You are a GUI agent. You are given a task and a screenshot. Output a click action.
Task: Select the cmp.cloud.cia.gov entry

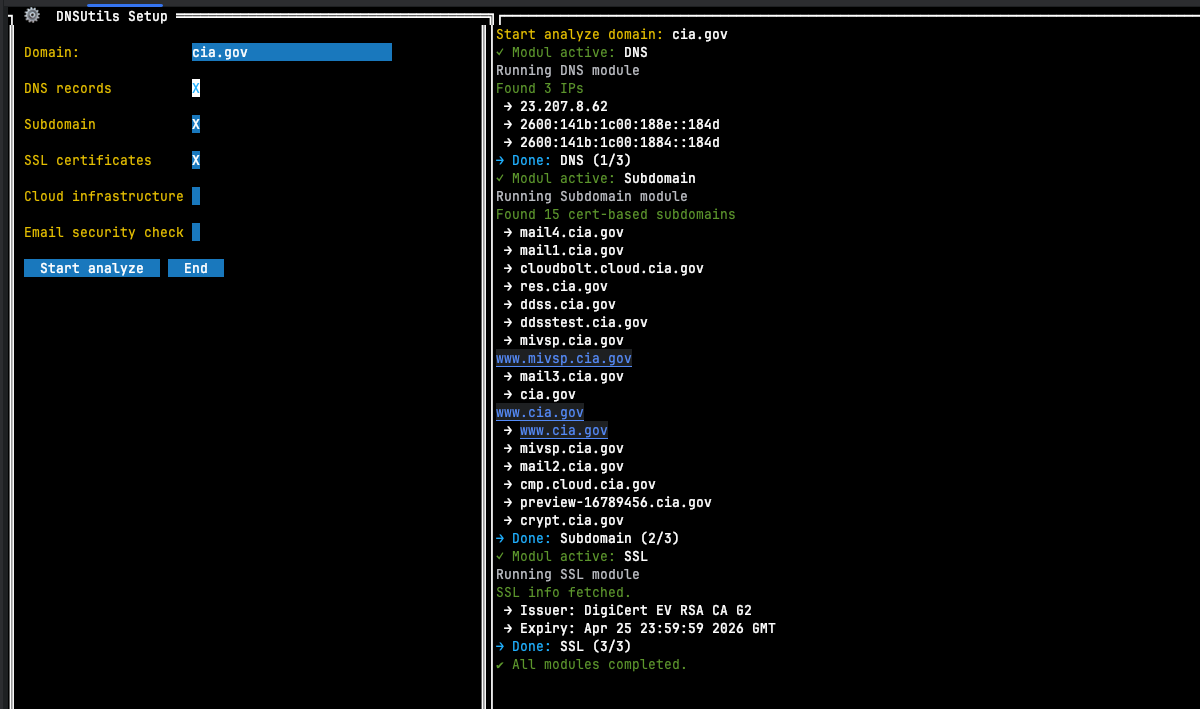588,484
